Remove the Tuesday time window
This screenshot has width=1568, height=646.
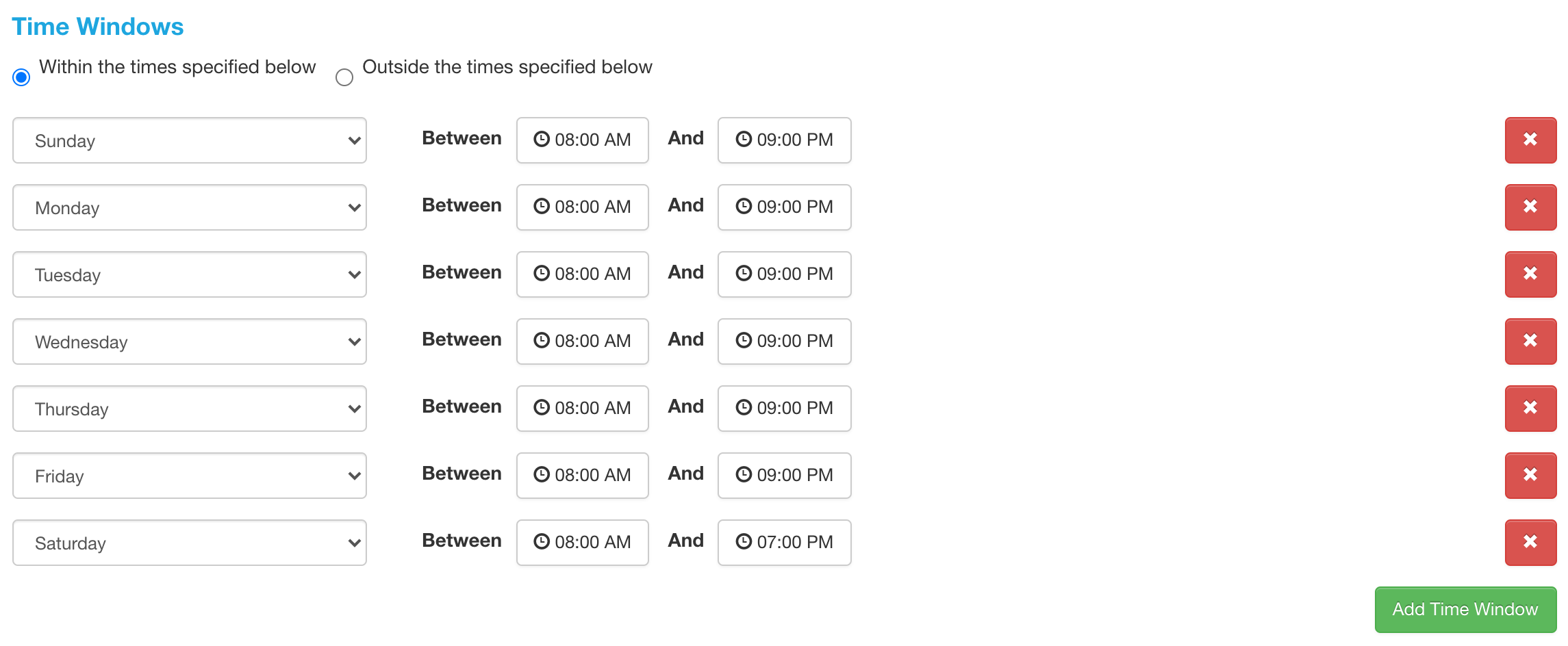pyautogui.click(x=1530, y=274)
